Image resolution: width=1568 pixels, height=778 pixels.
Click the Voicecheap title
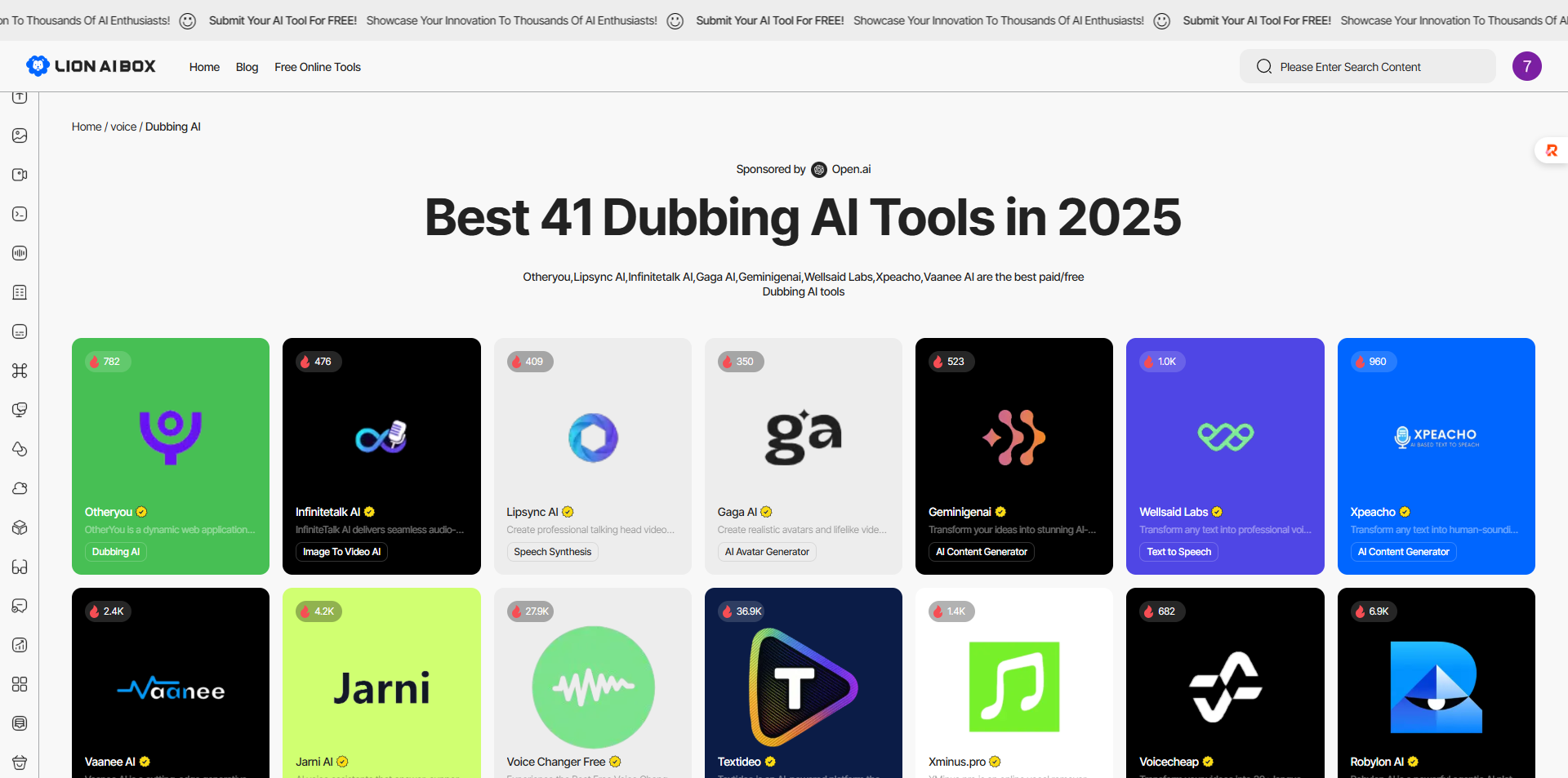point(1169,762)
